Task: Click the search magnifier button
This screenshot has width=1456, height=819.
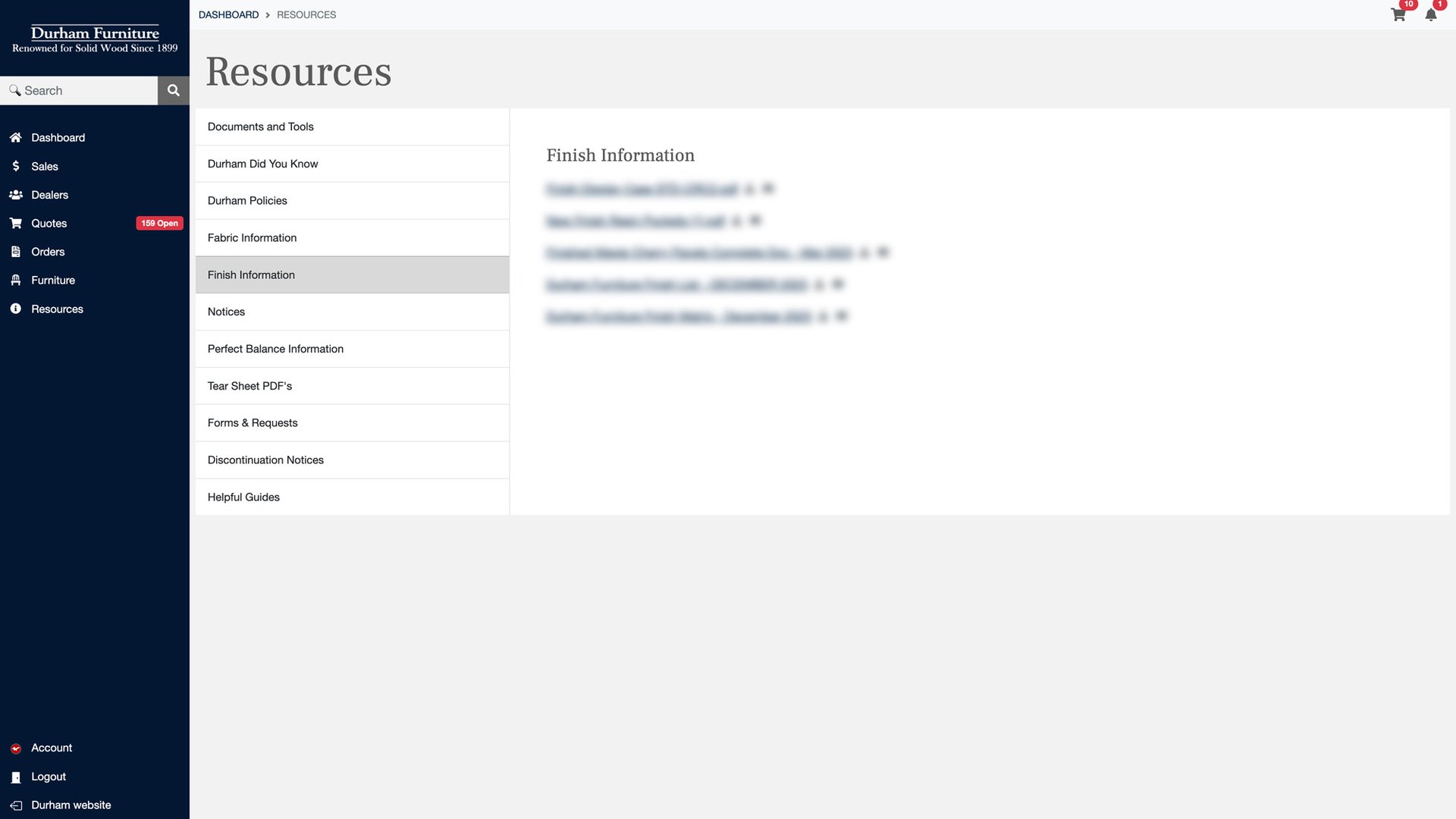Action: tap(173, 90)
